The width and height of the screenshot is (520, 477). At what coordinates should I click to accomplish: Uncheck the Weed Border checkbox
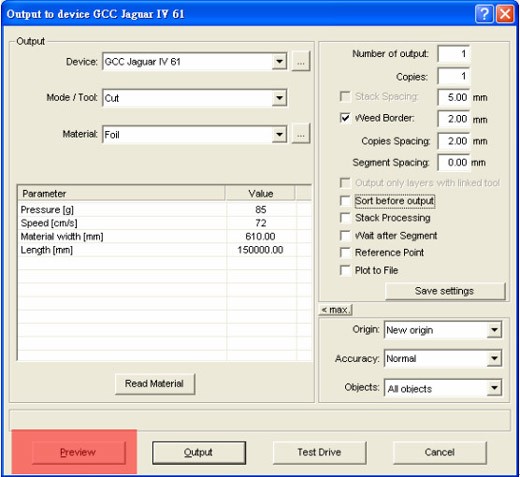tap(345, 118)
